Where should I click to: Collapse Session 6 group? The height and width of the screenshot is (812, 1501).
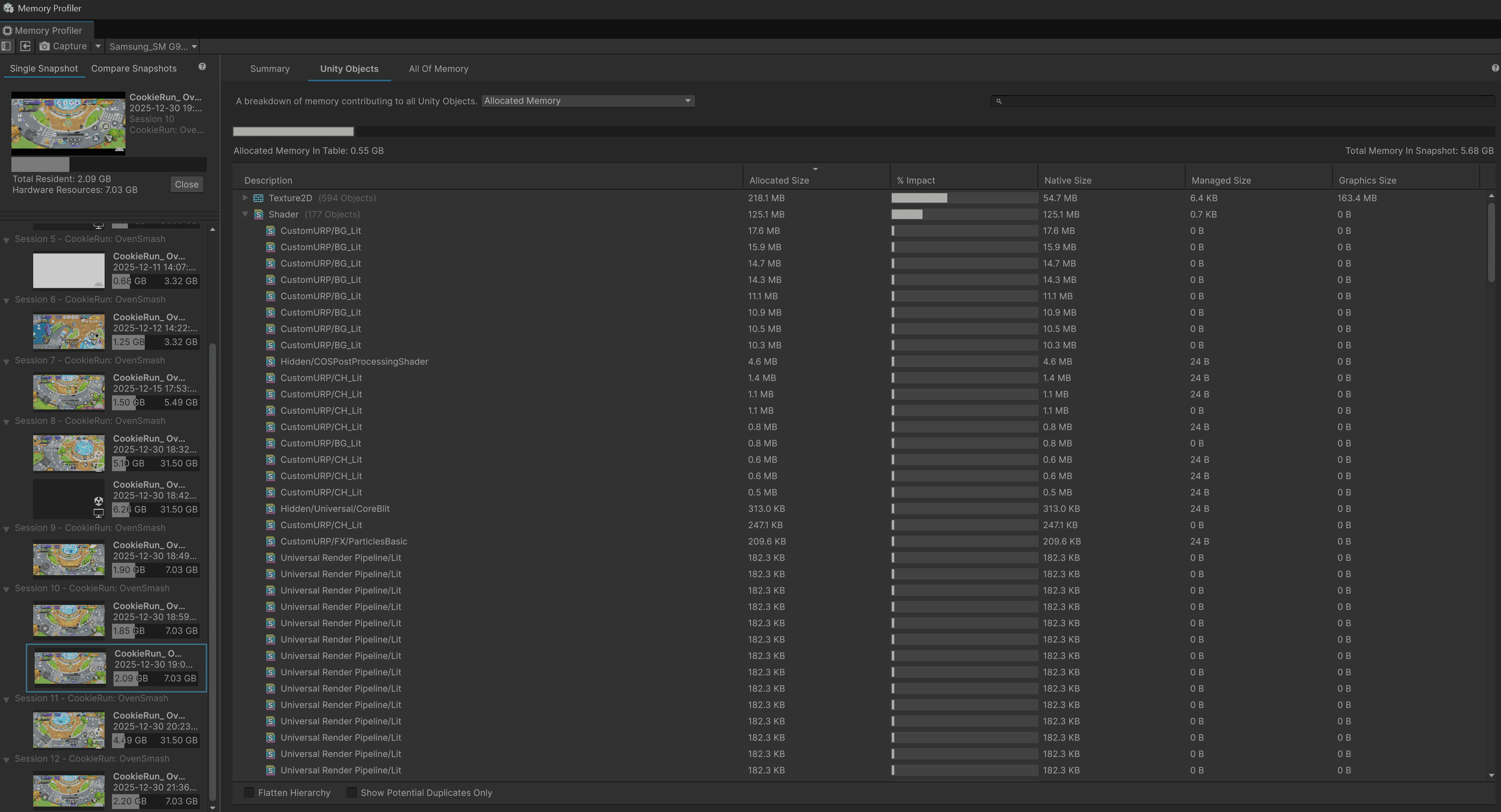pyautogui.click(x=6, y=300)
